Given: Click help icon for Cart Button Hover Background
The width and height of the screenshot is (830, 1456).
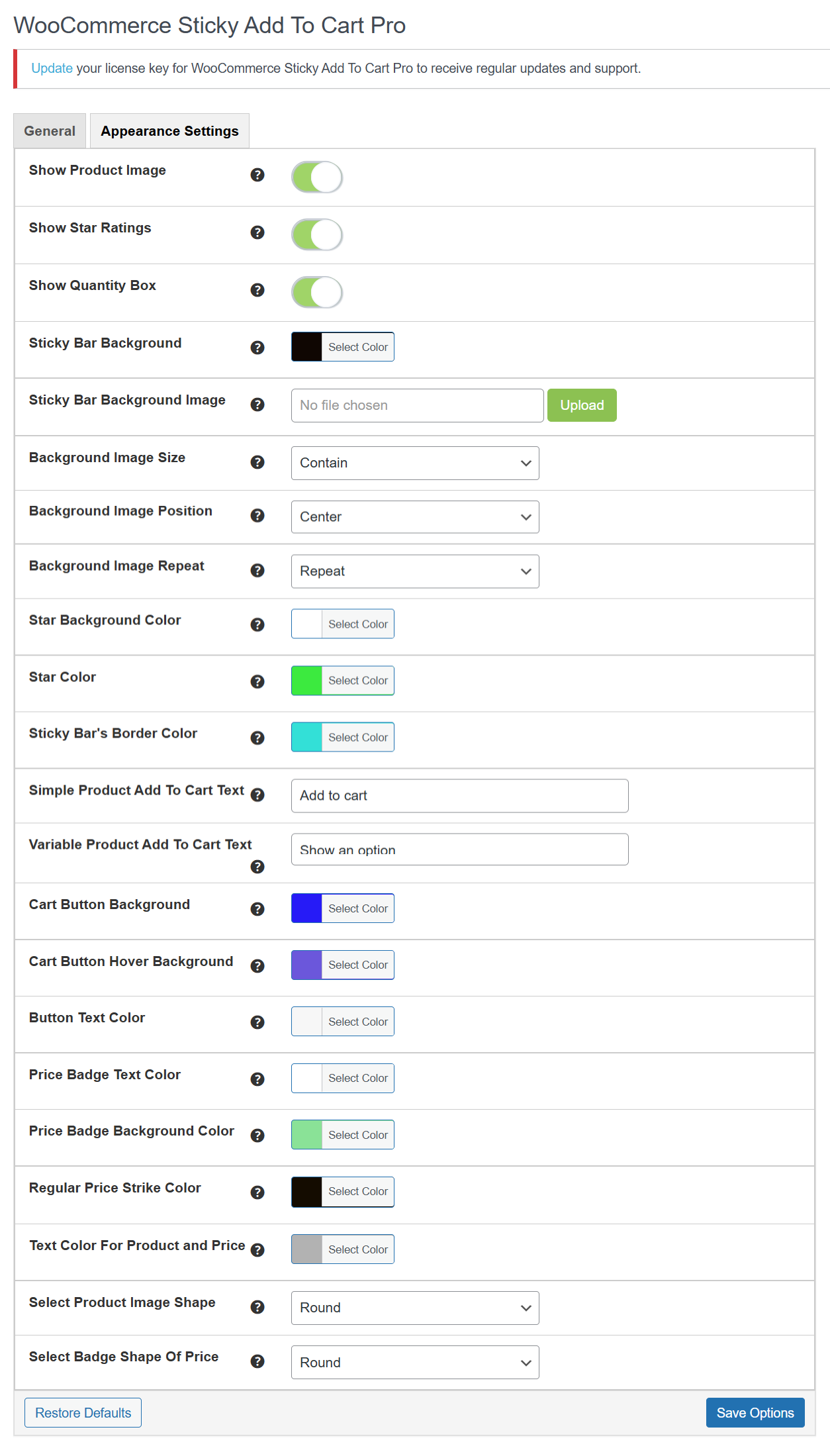Looking at the screenshot, I should point(257,966).
